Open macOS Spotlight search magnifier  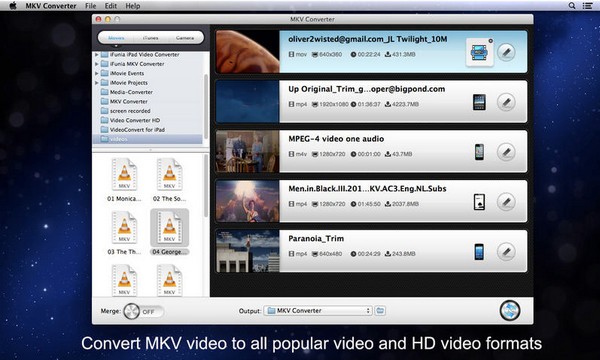tap(572, 5)
